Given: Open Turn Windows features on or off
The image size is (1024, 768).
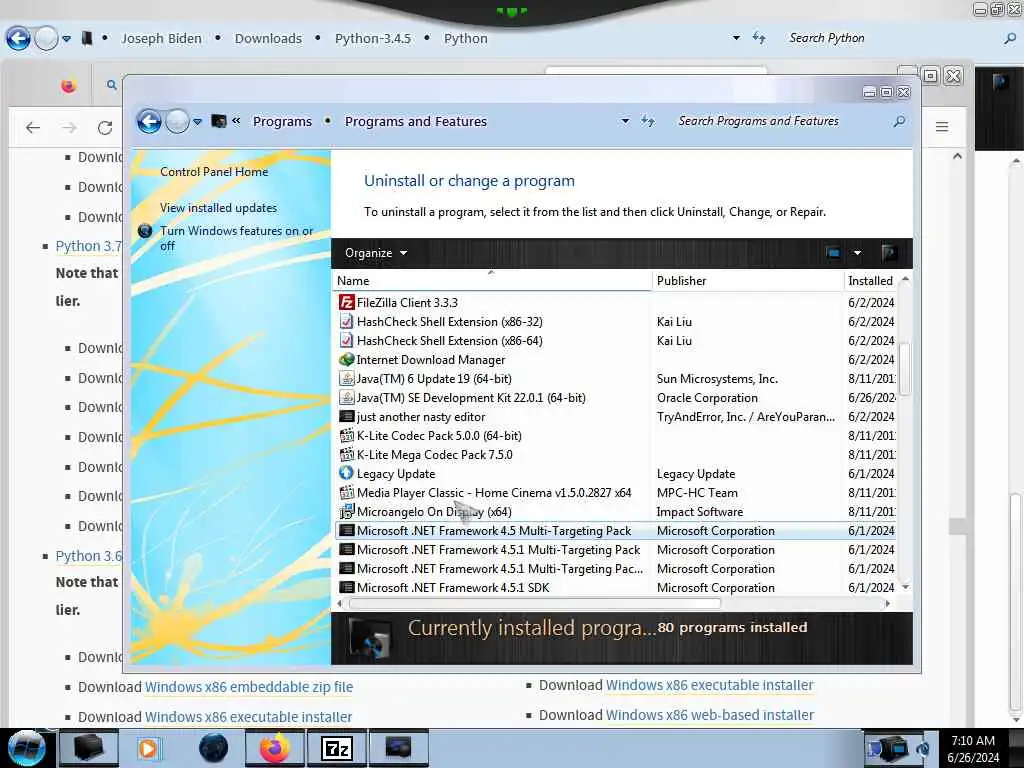Looking at the screenshot, I should [x=236, y=238].
